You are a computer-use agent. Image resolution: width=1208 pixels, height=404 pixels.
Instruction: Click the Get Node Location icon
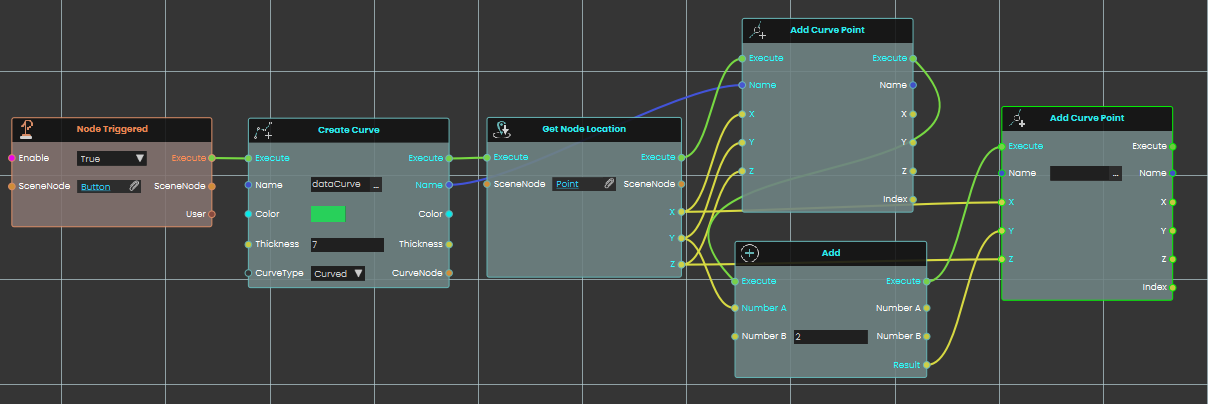tap(504, 129)
